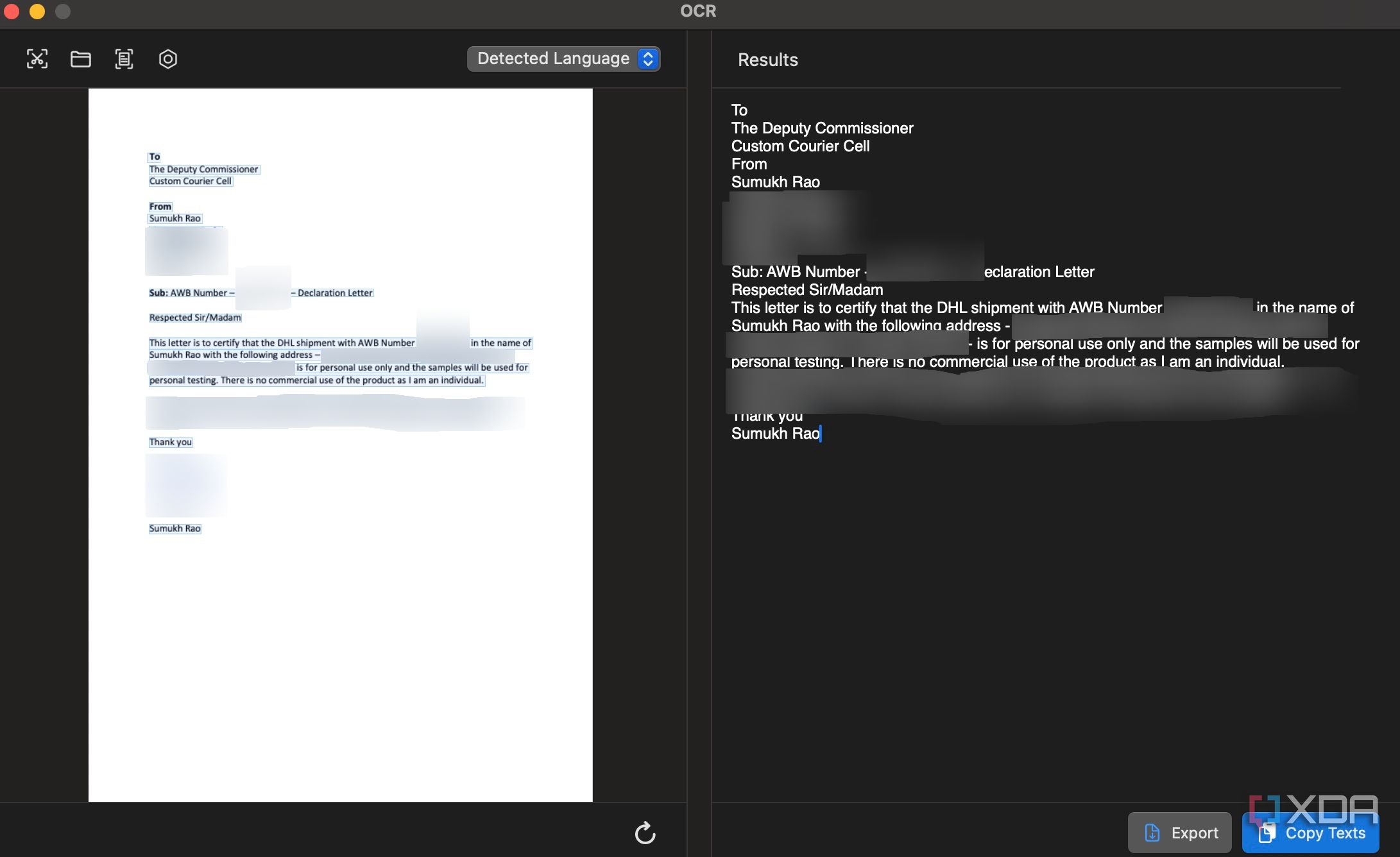Select the screen capture snip icon
Image resolution: width=1400 pixels, height=857 pixels.
37,59
